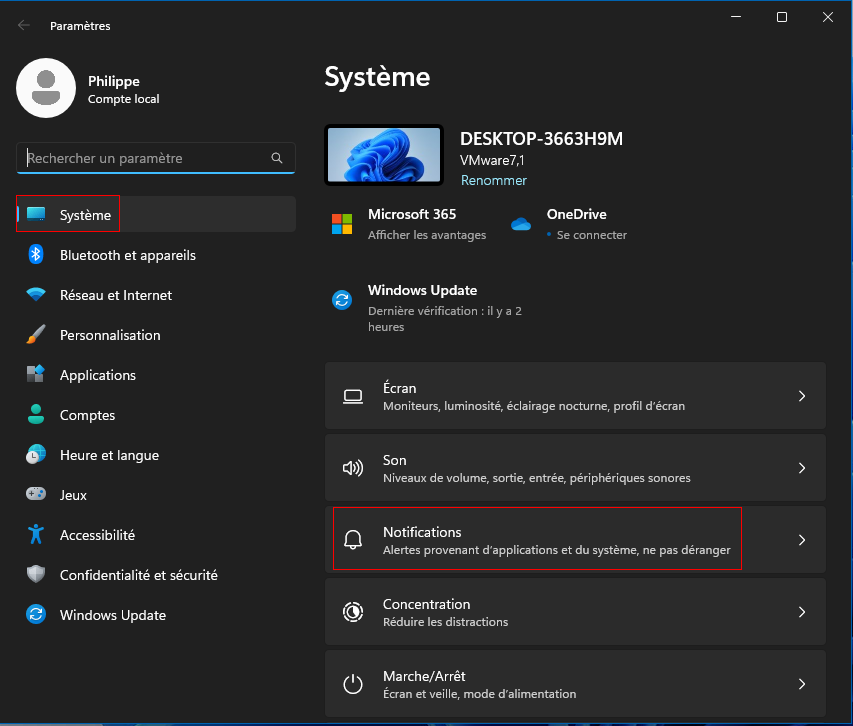The image size is (853, 726).
Task: Switch to Heure et langue section
Action: pos(156,455)
